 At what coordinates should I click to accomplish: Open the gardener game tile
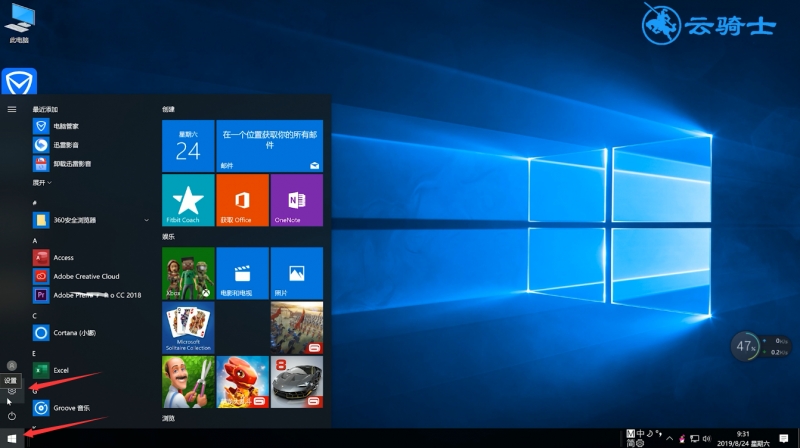(x=188, y=382)
